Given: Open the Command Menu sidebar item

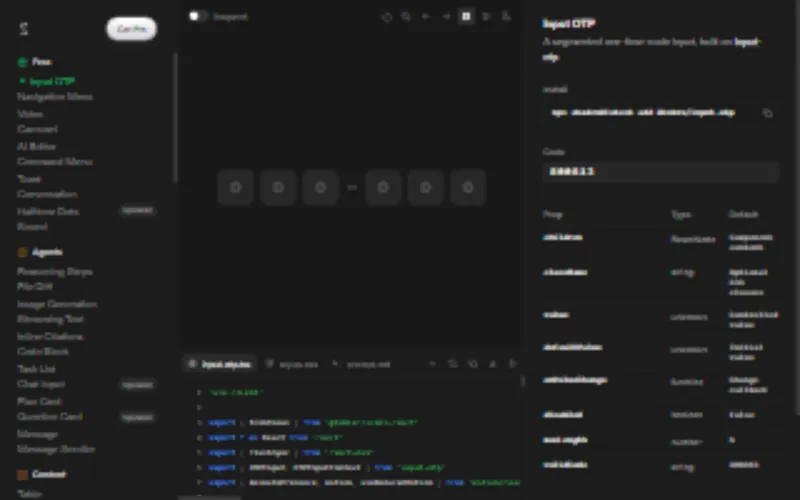Looking at the screenshot, I should tap(55, 162).
